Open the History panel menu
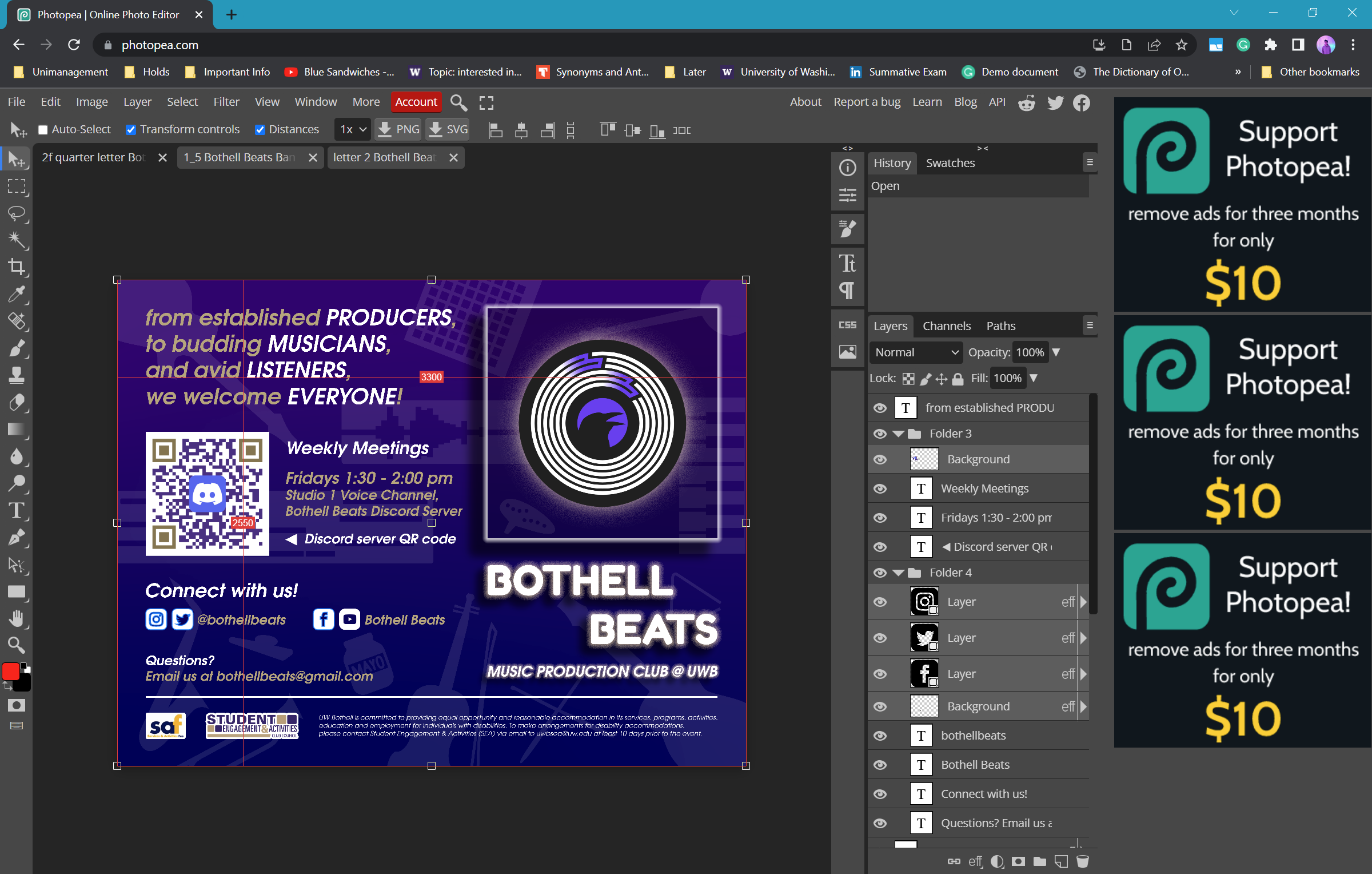 coord(1090,162)
